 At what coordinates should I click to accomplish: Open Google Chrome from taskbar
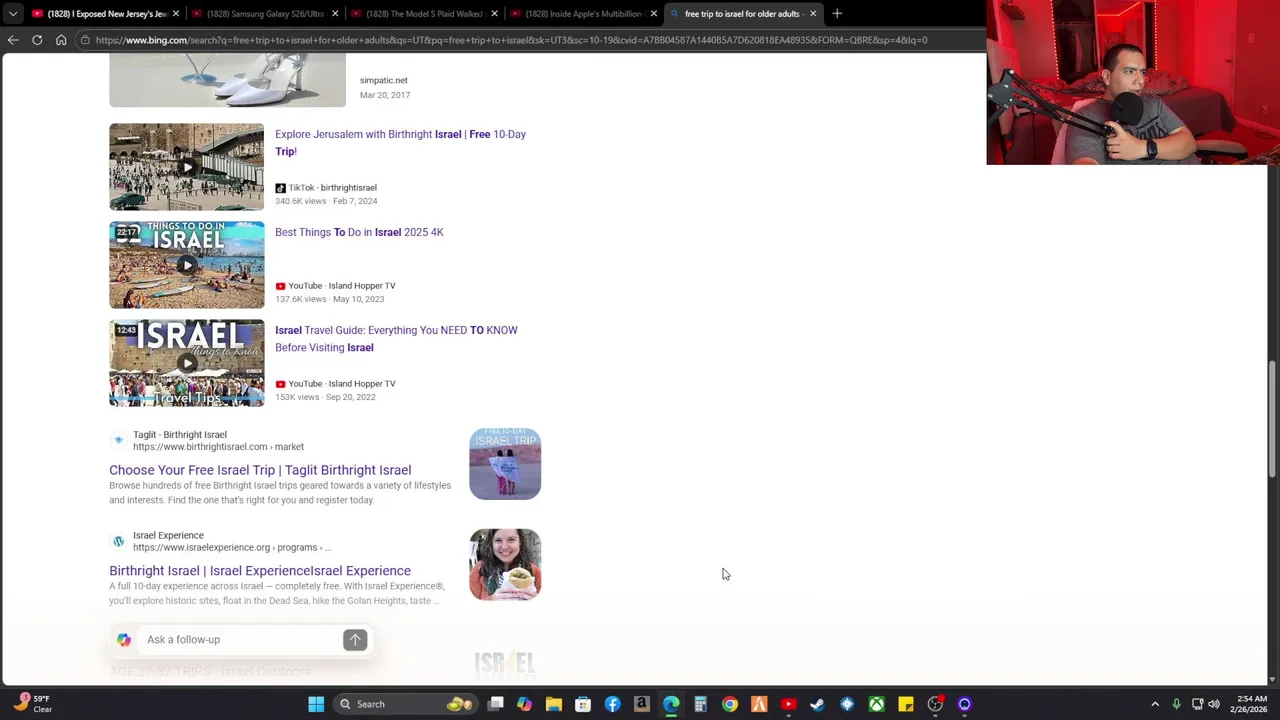730,704
